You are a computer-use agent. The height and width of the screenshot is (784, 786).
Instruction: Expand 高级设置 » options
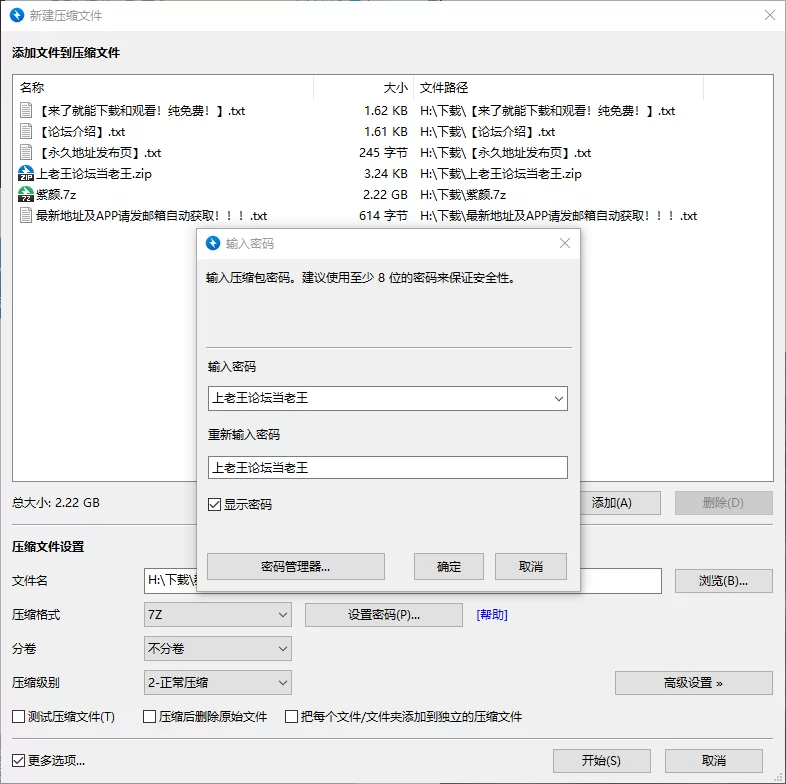[x=694, y=683]
